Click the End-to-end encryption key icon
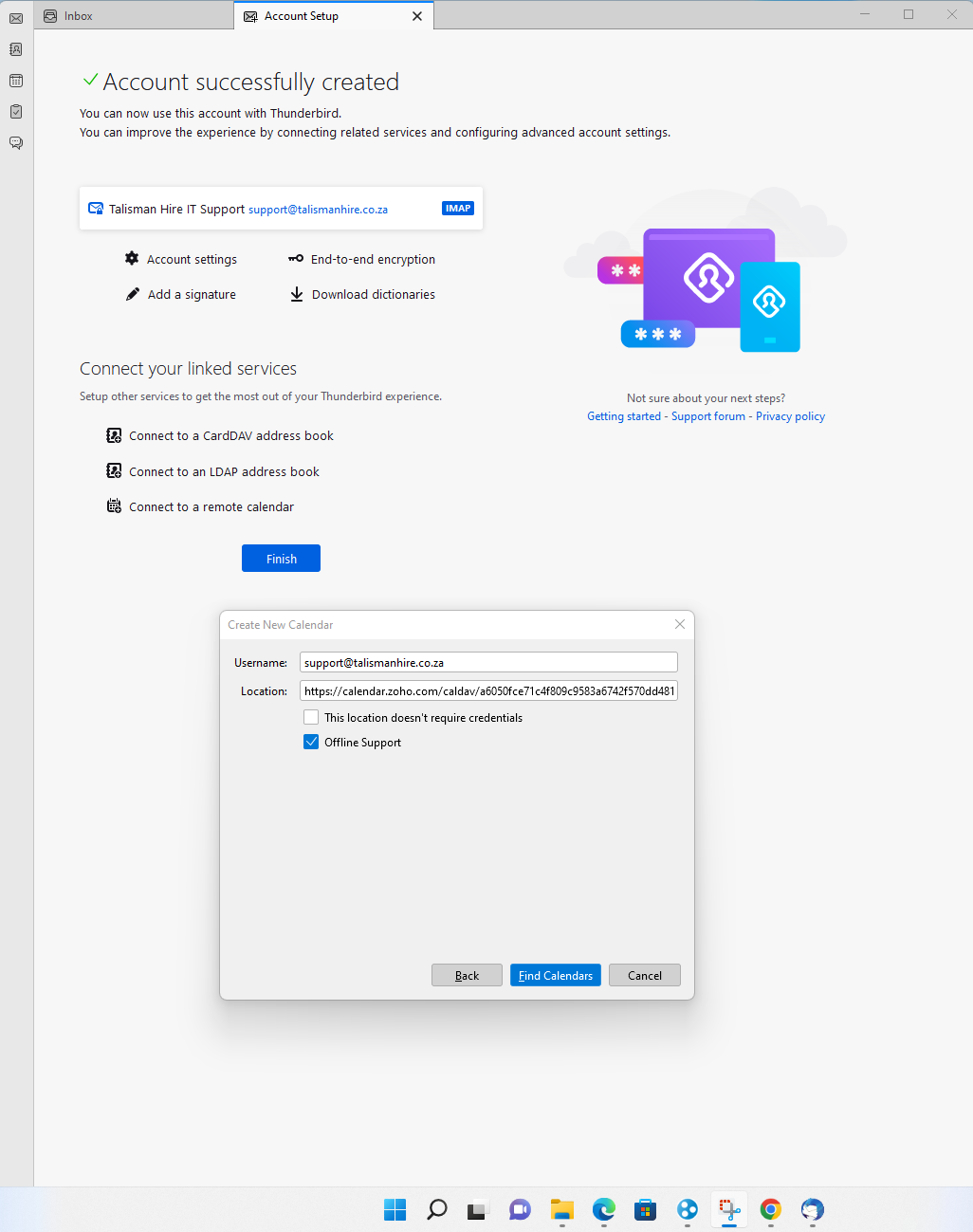The height and width of the screenshot is (1232, 973). [x=296, y=258]
